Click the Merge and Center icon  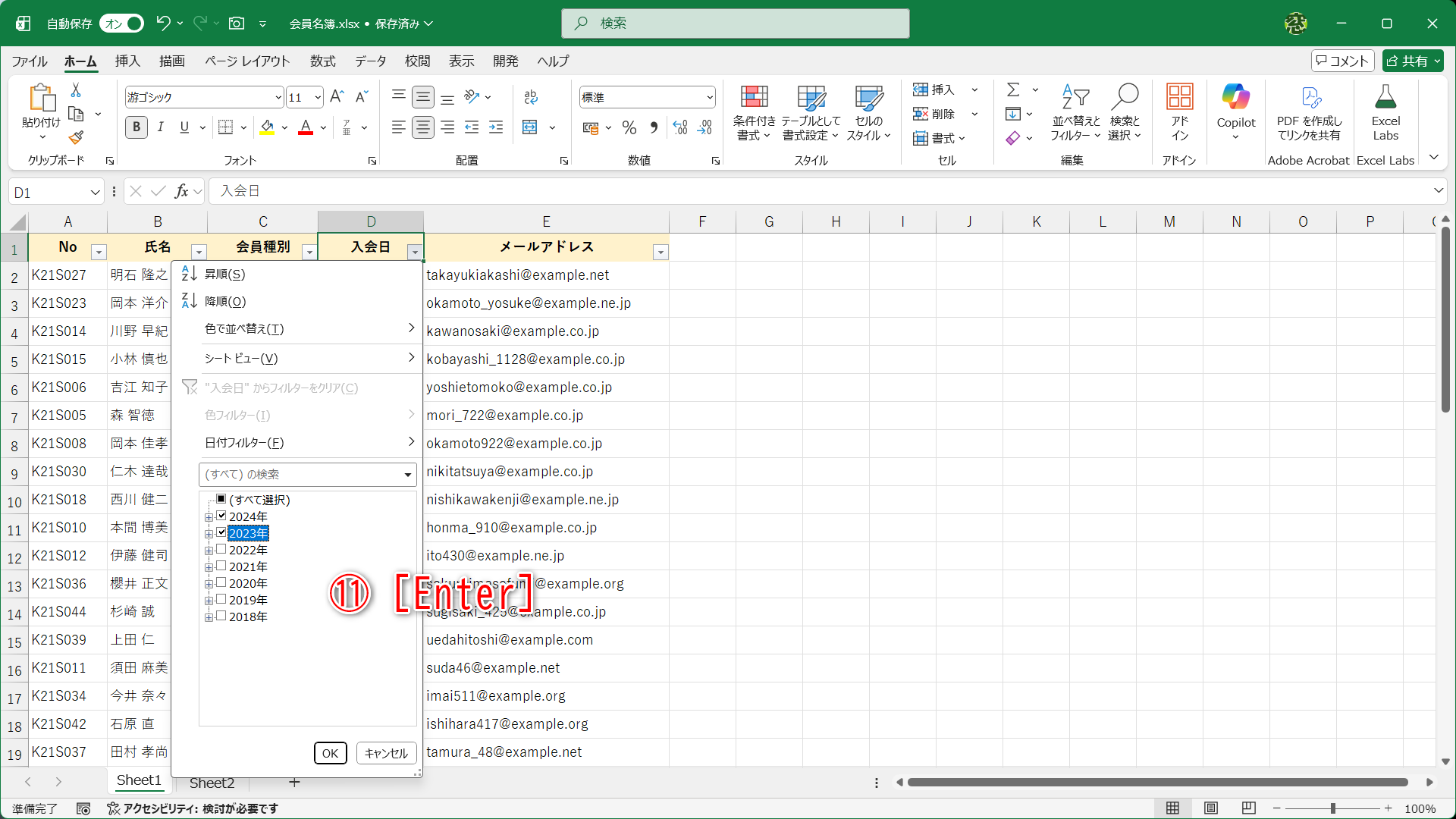coord(531,127)
